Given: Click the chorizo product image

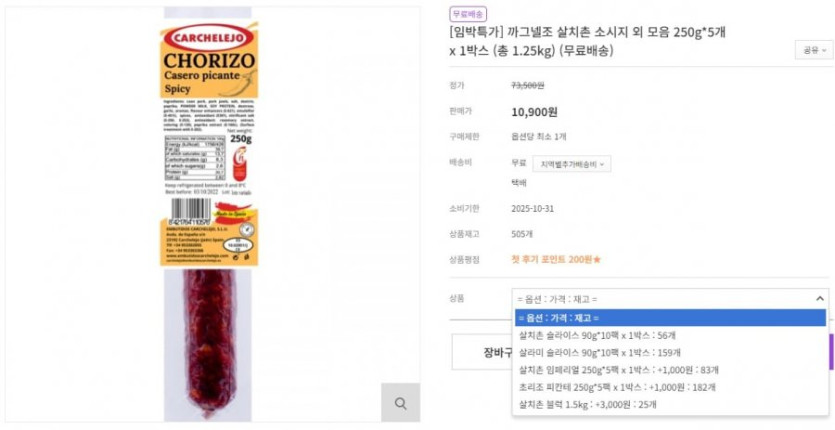Looking at the screenshot, I should click(x=210, y=214).
